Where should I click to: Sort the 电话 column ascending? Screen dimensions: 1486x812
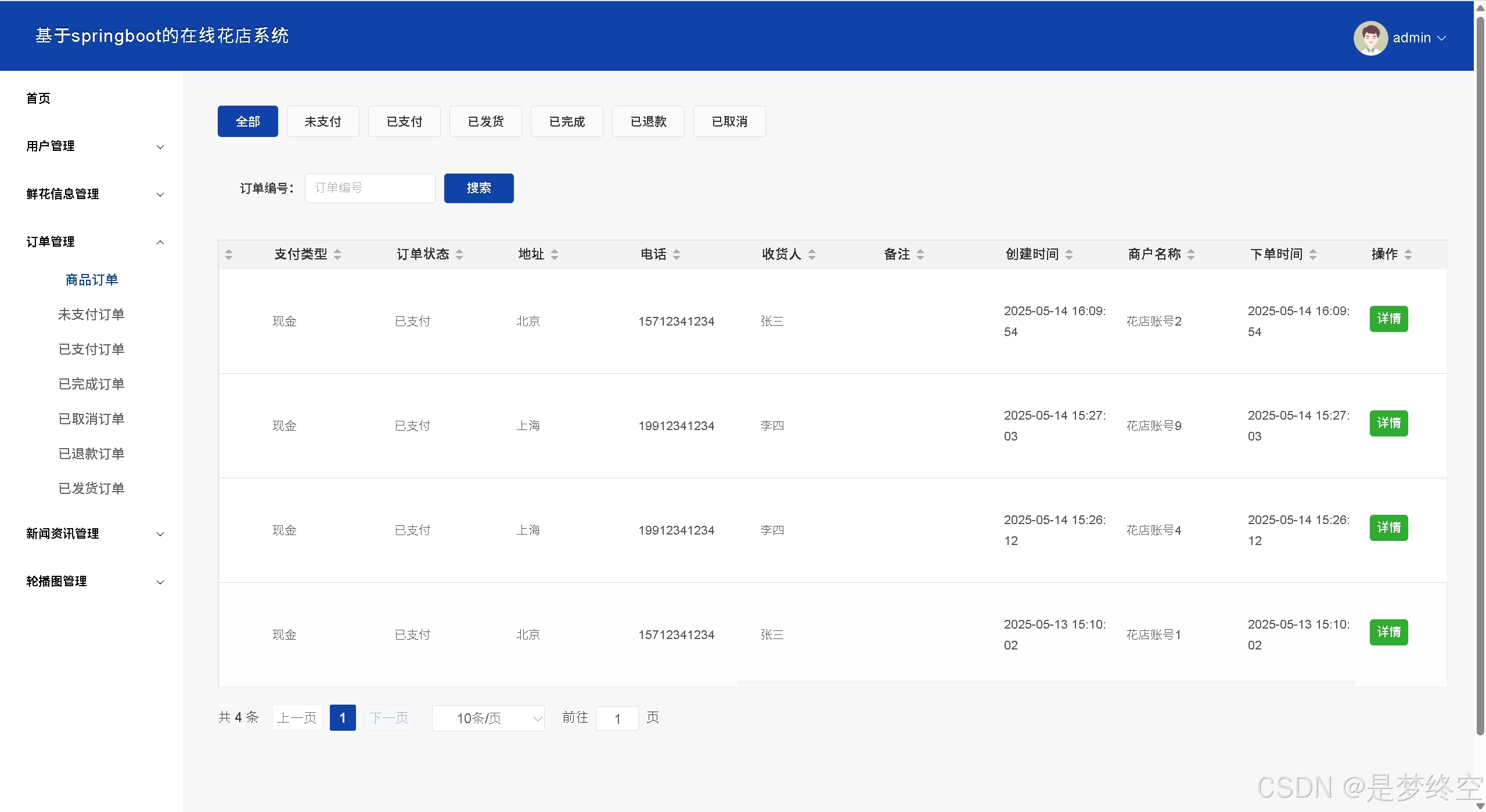[x=677, y=254]
